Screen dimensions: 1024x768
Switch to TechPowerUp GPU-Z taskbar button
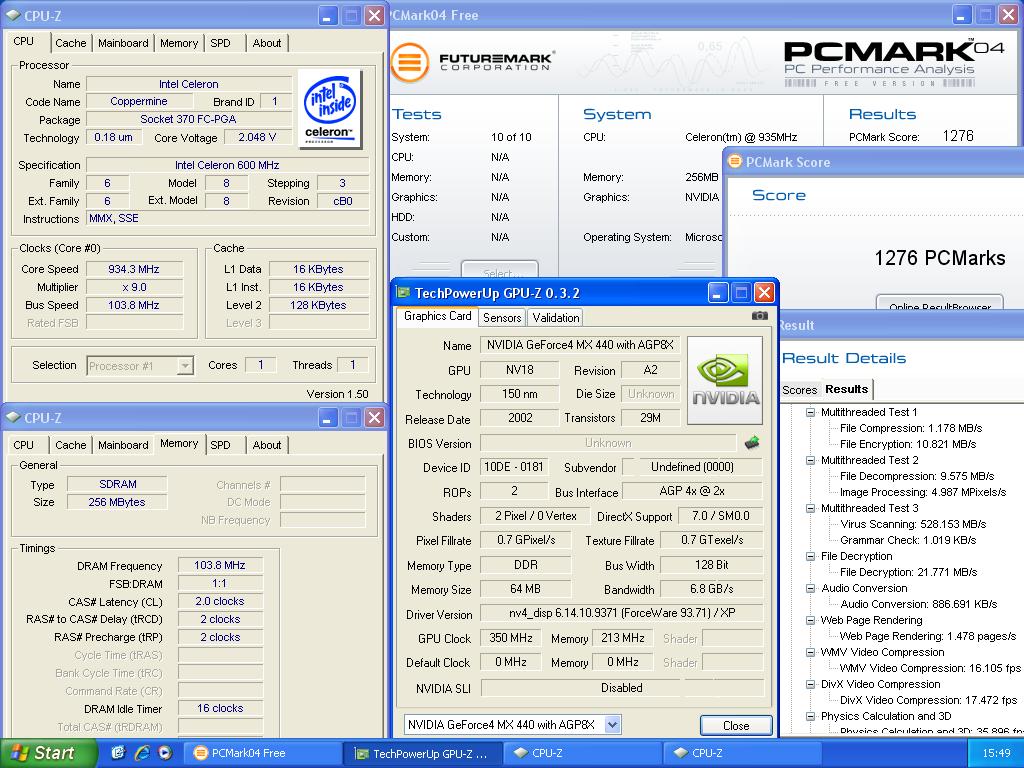pos(424,753)
